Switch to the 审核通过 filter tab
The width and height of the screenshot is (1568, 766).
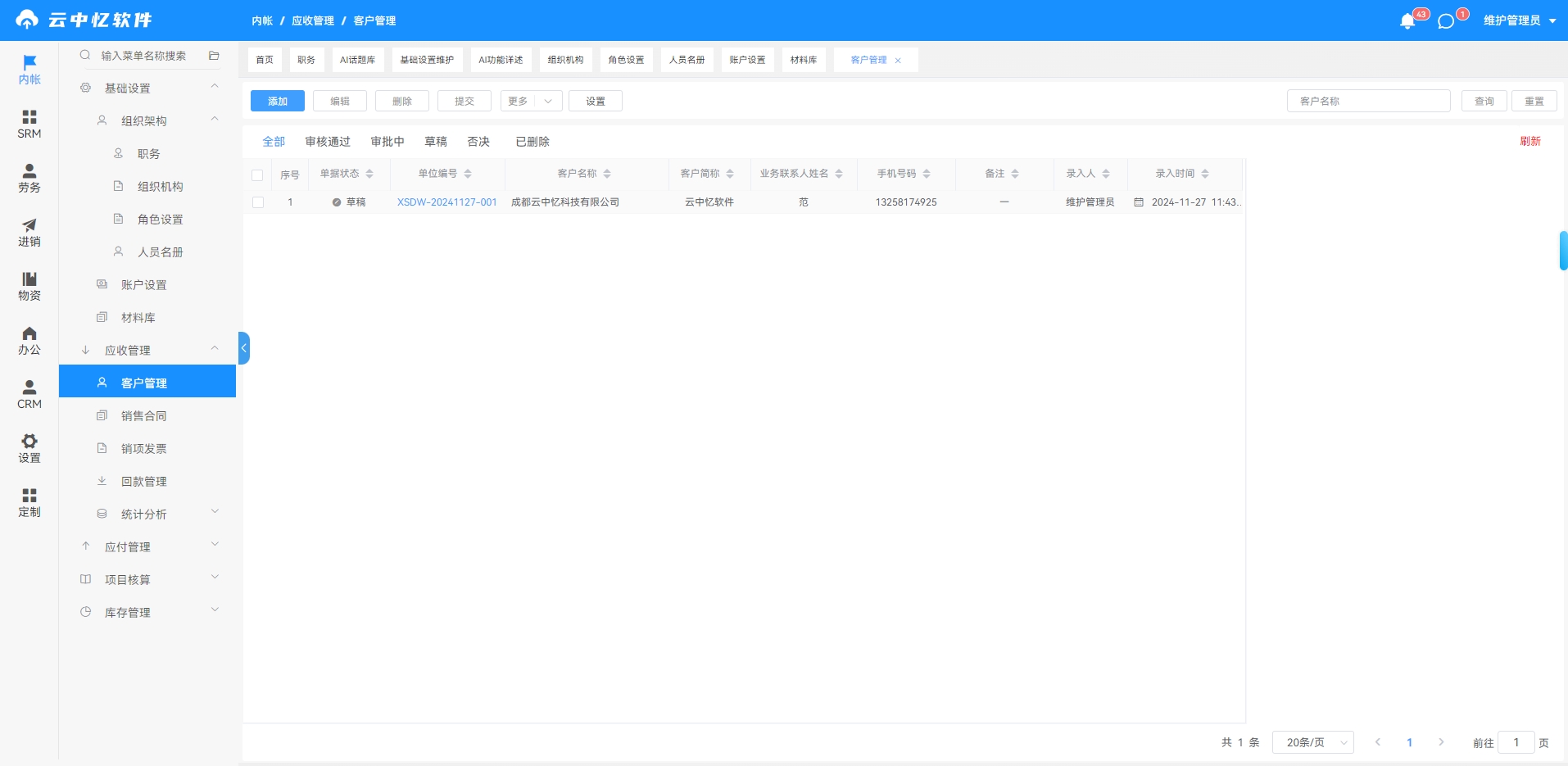coord(328,142)
